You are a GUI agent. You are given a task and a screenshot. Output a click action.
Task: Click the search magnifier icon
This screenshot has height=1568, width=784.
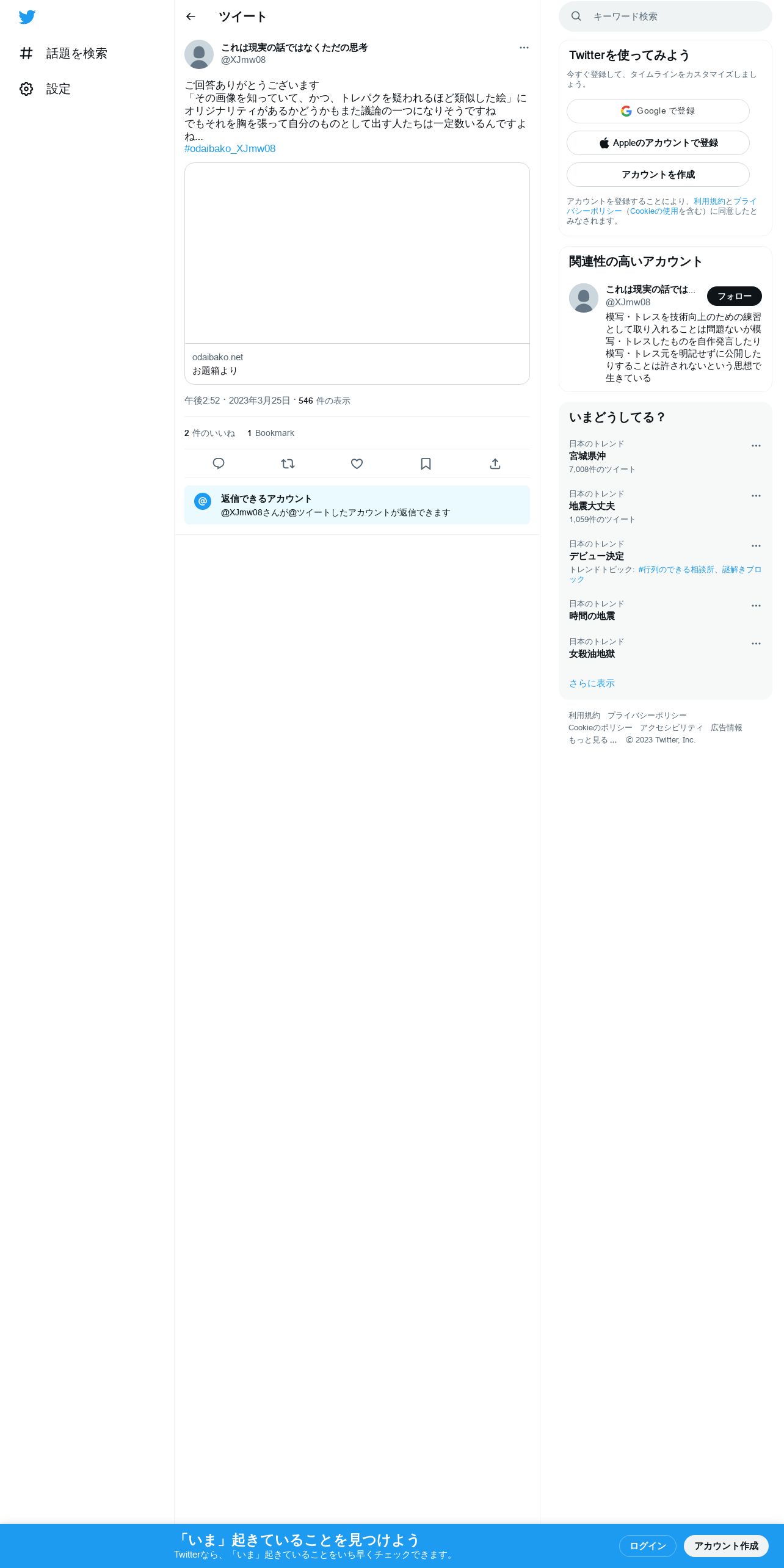(x=576, y=16)
